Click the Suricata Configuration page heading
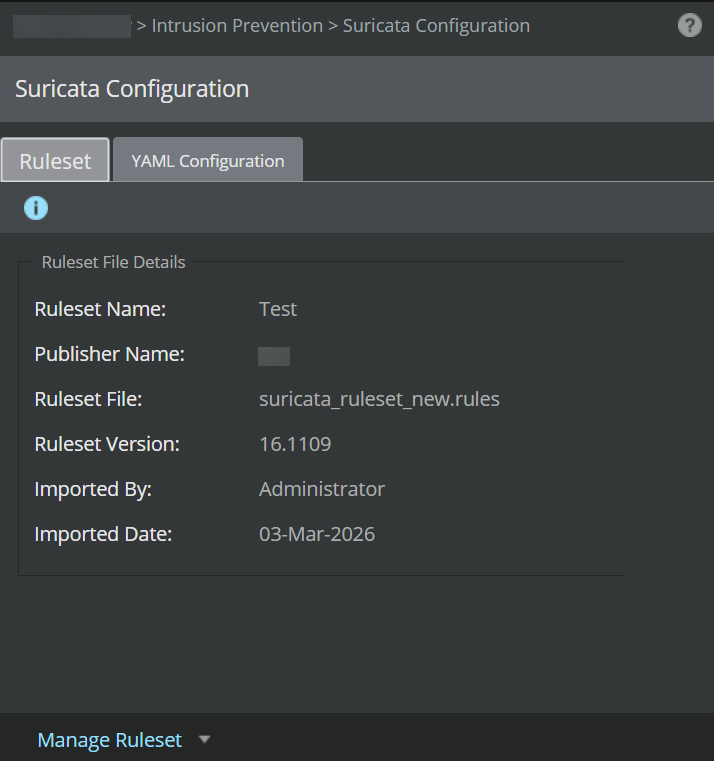Viewport: 714px width, 761px height. (x=132, y=89)
